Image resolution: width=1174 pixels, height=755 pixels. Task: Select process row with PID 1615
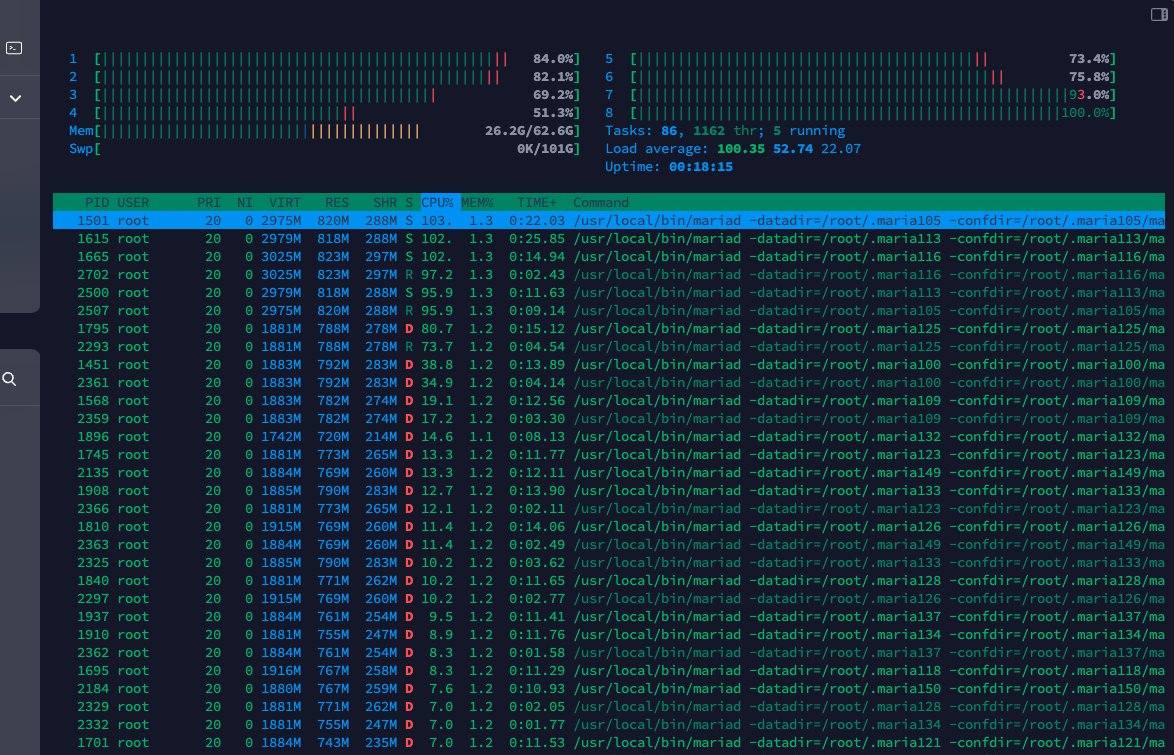point(609,238)
